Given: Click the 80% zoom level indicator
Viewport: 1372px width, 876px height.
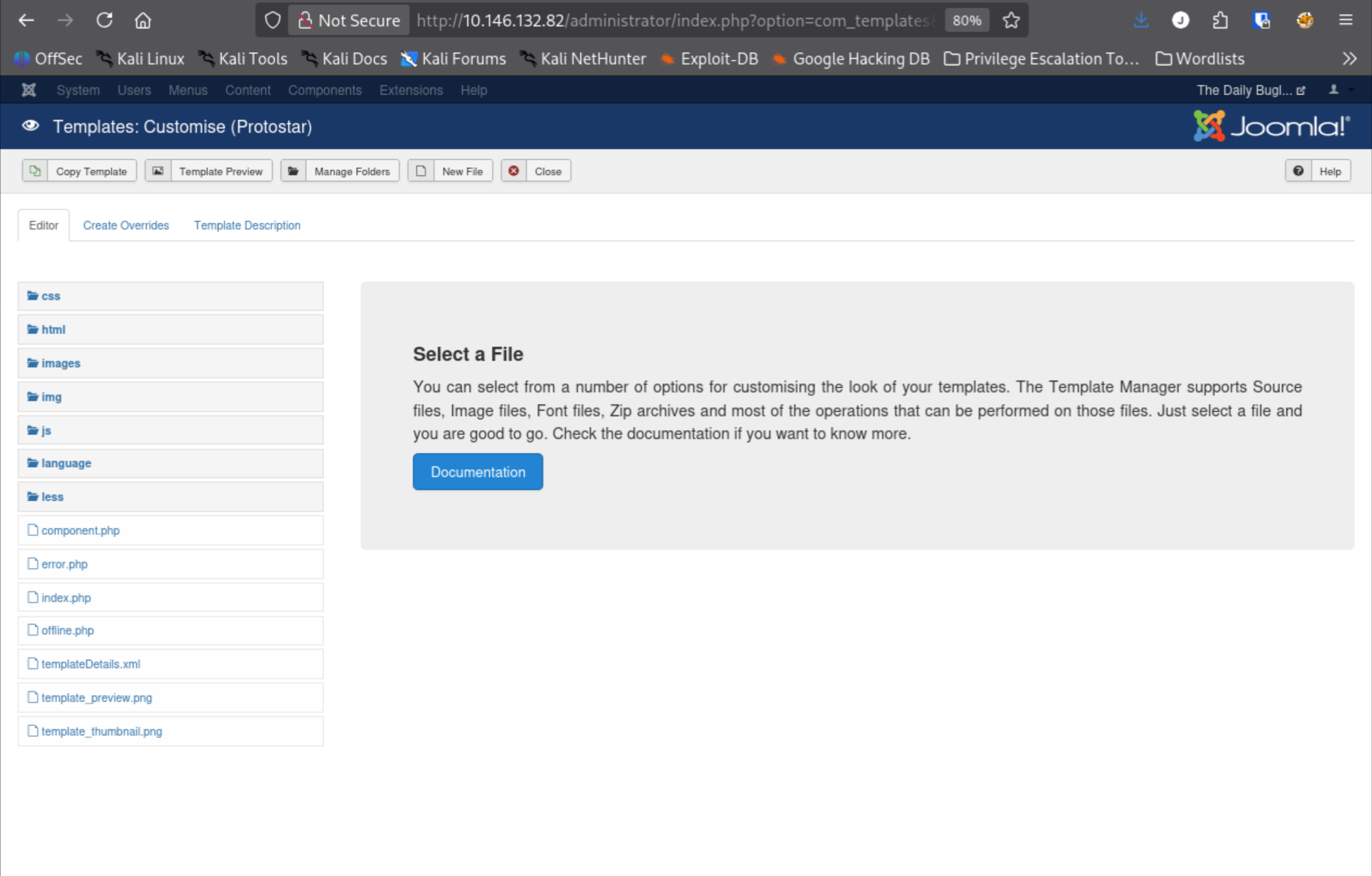Looking at the screenshot, I should [967, 20].
